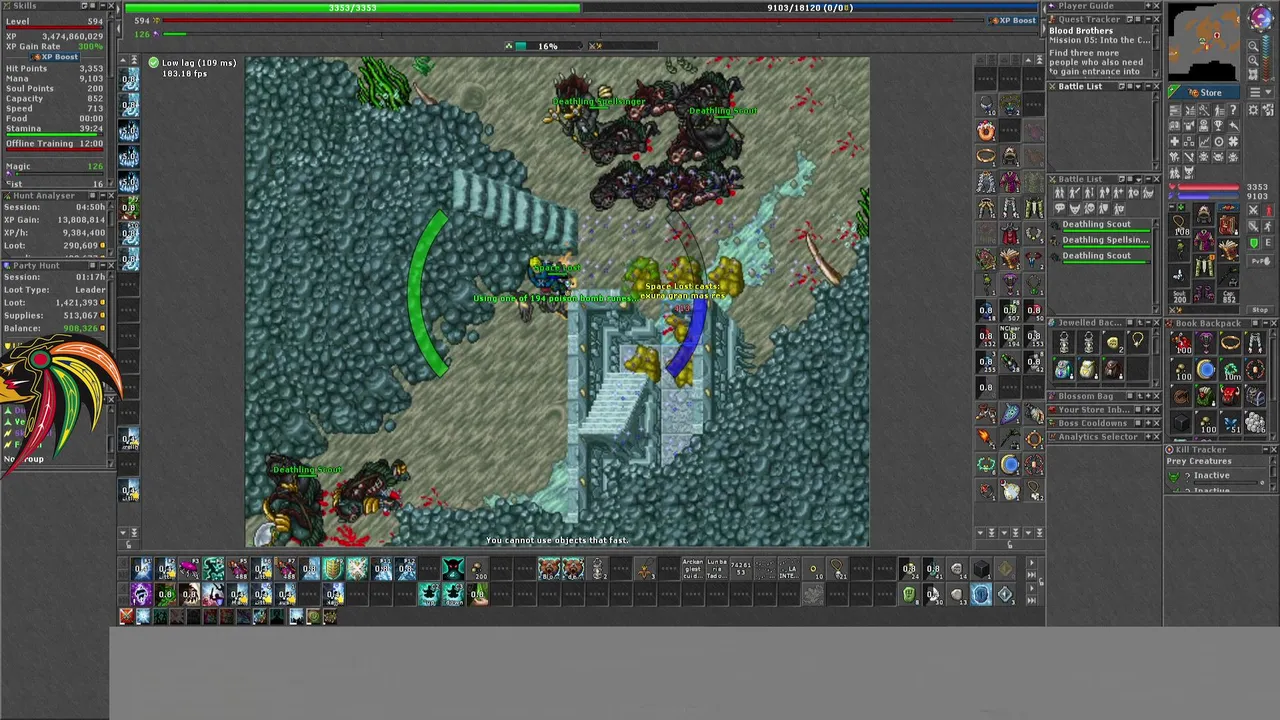Open the circular target icon in the control grid

[x=1219, y=142]
